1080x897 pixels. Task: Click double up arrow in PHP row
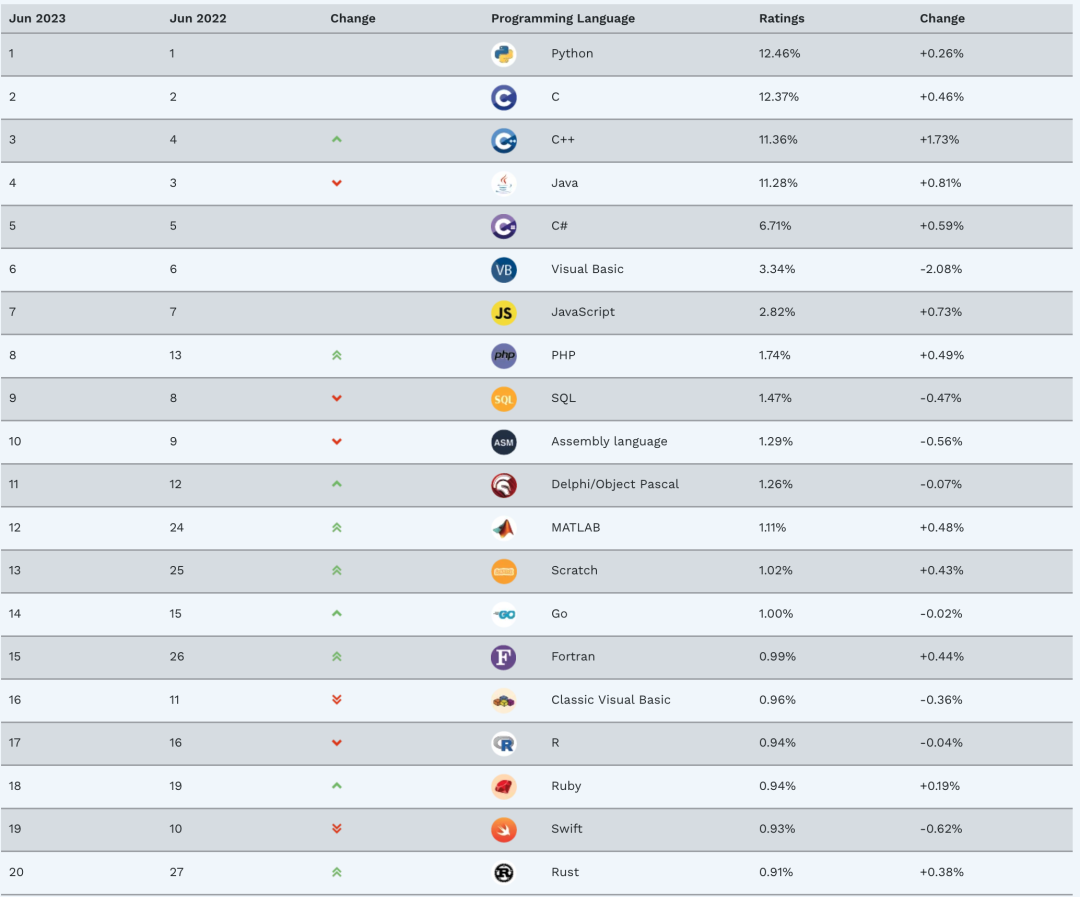click(x=337, y=355)
